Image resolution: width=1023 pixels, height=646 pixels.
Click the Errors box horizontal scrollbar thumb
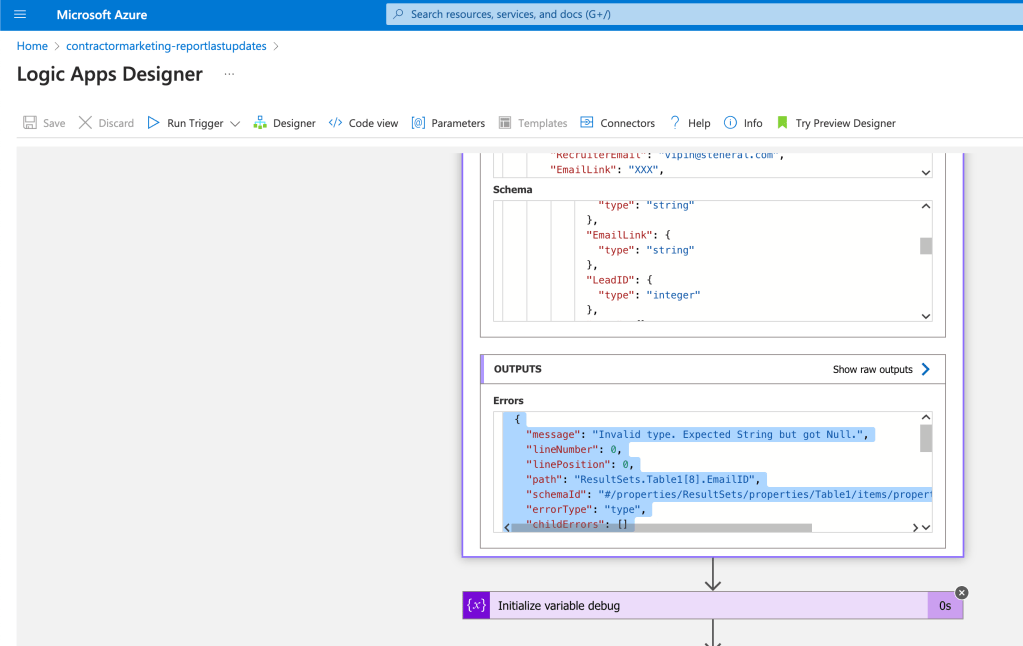coord(662,528)
